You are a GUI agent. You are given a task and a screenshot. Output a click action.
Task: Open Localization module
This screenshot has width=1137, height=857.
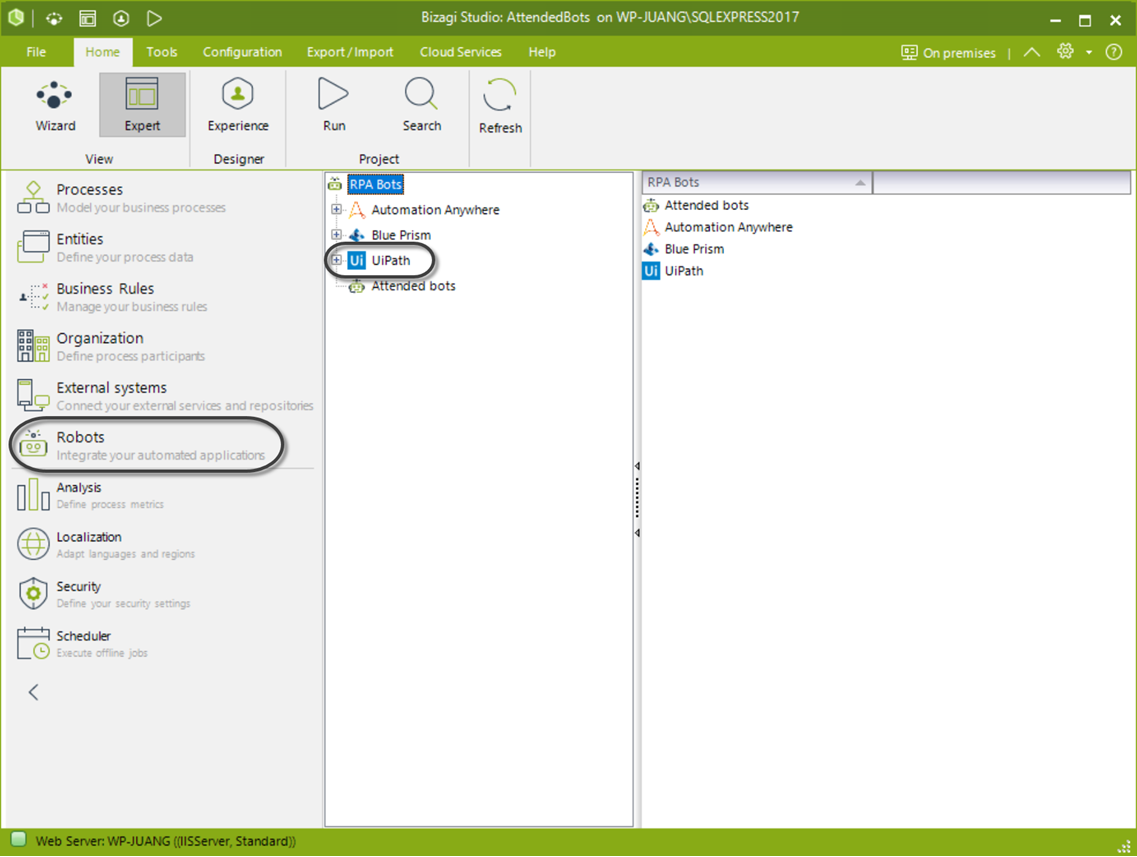pos(163,545)
